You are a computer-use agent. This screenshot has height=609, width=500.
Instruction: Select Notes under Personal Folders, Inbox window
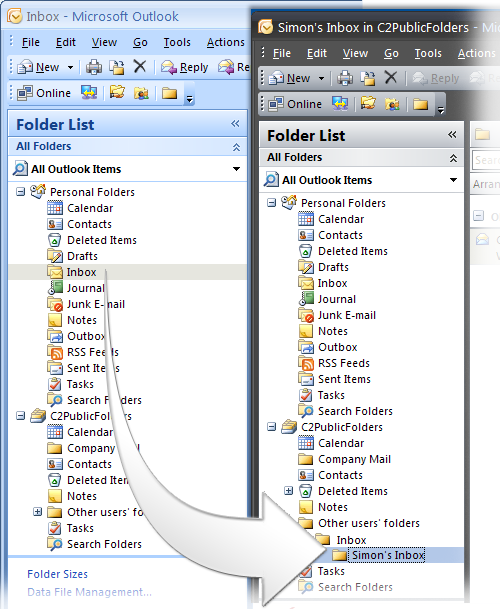click(72, 320)
